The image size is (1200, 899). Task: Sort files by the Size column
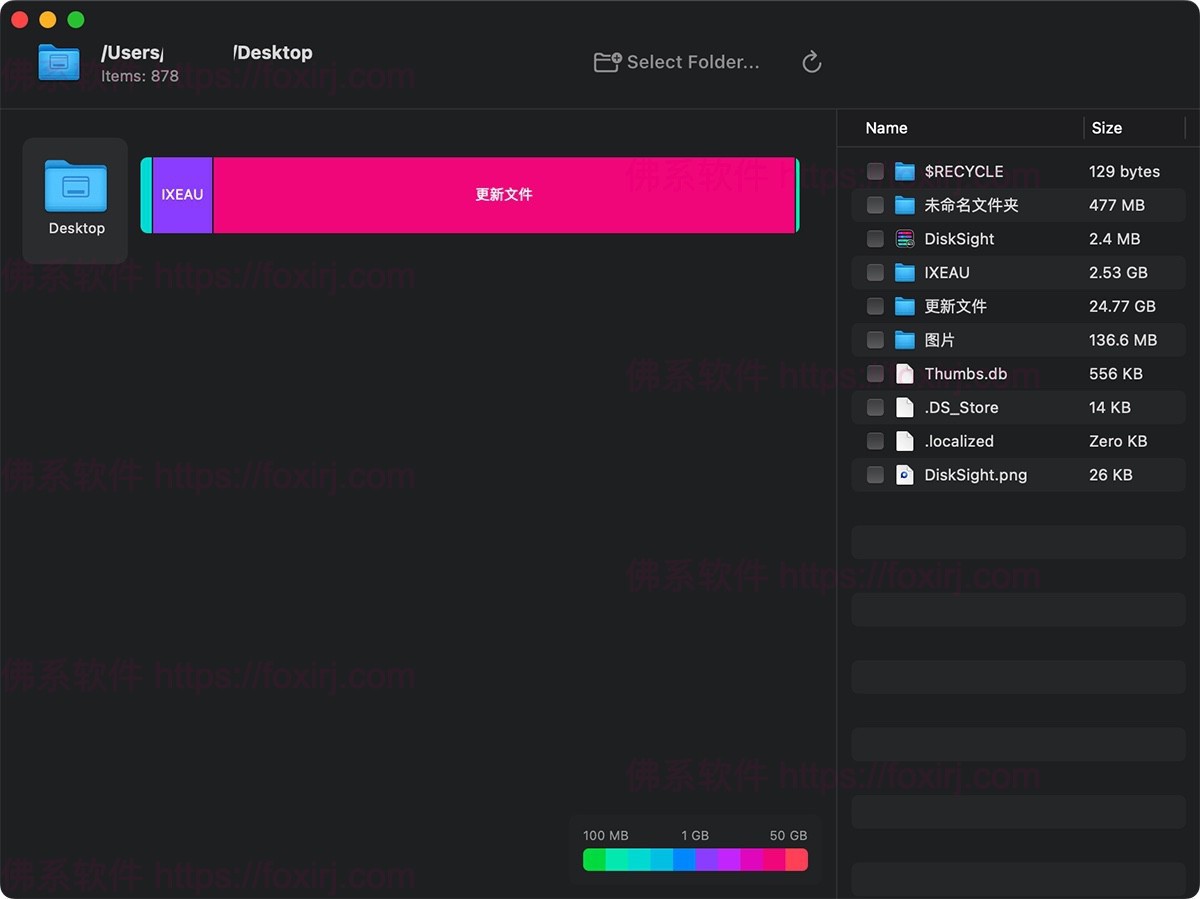tap(1107, 128)
